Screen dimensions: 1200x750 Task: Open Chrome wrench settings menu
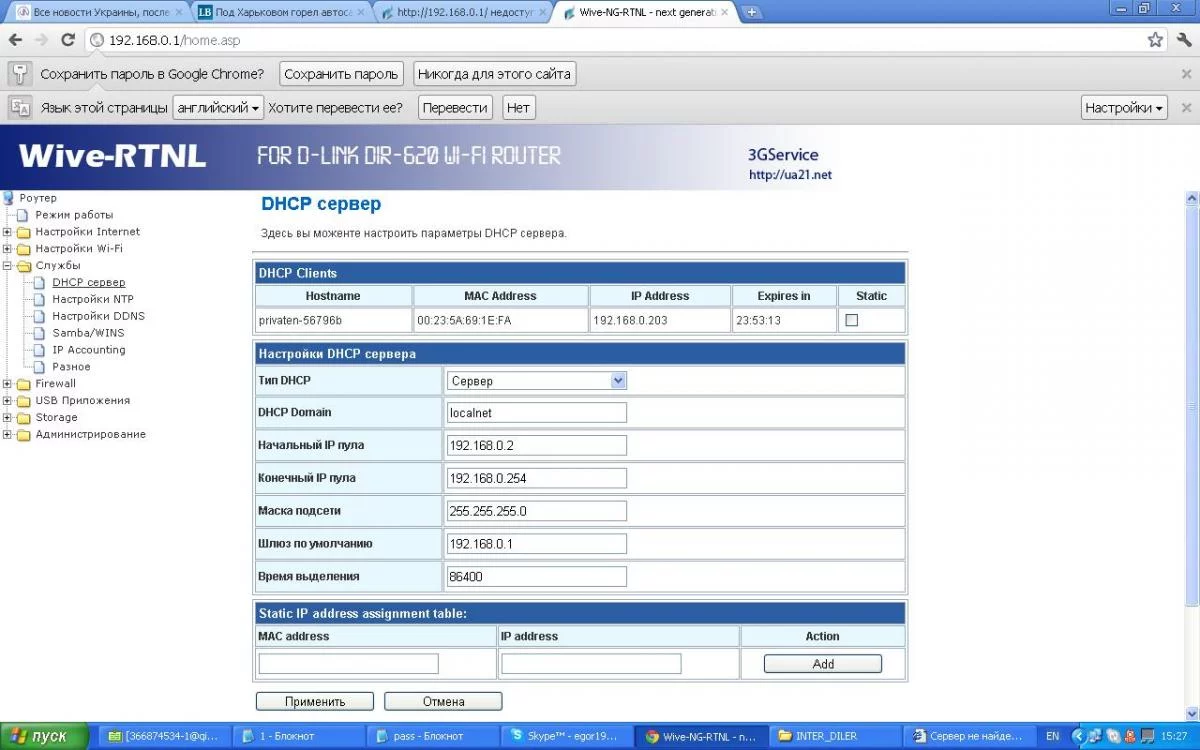1184,40
